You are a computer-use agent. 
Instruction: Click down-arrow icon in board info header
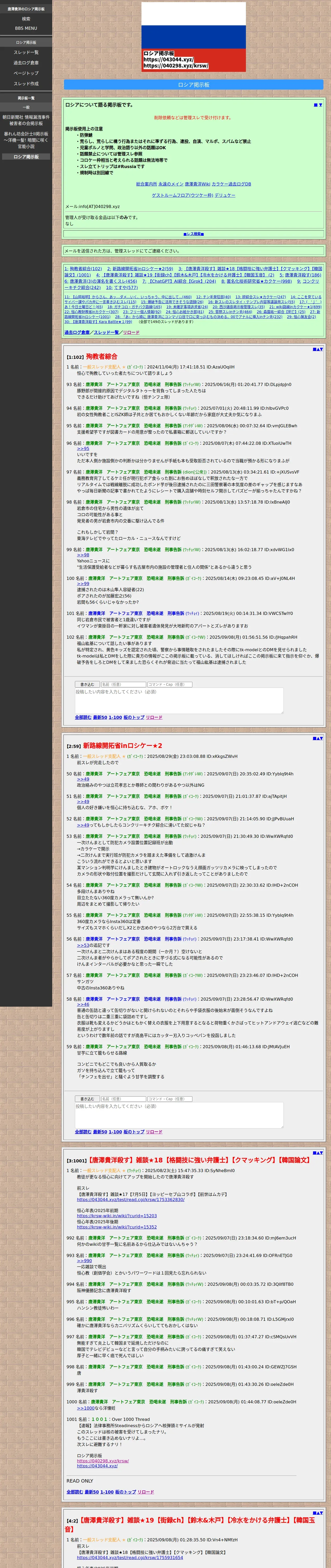click(321, 105)
